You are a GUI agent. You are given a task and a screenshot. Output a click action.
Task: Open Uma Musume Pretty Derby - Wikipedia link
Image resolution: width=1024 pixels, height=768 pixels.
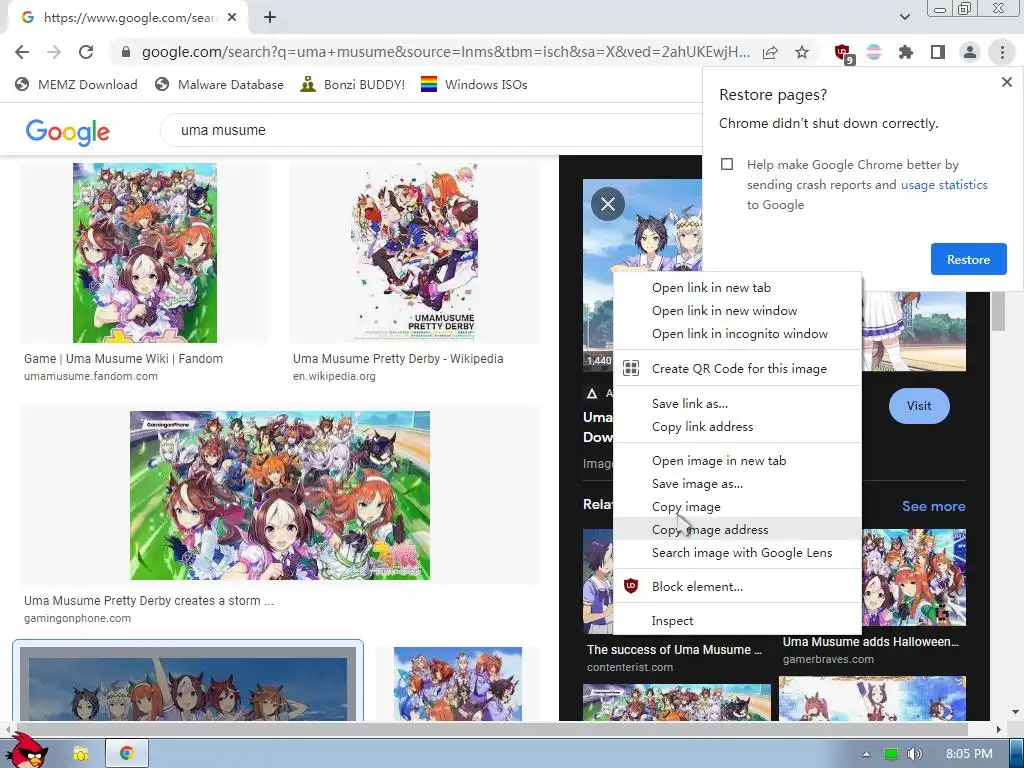(x=398, y=359)
